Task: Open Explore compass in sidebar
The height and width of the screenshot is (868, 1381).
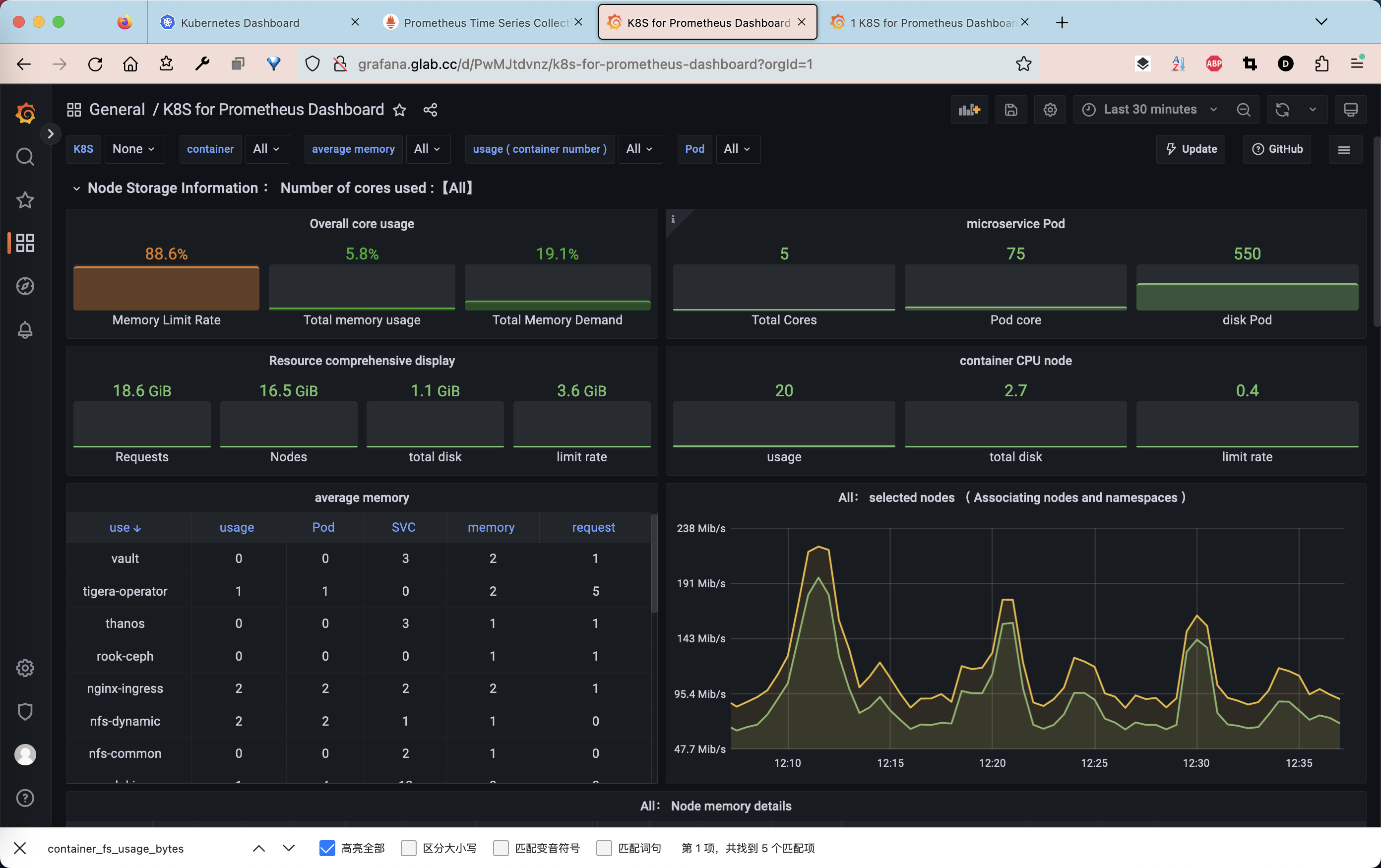Action: pos(25,286)
